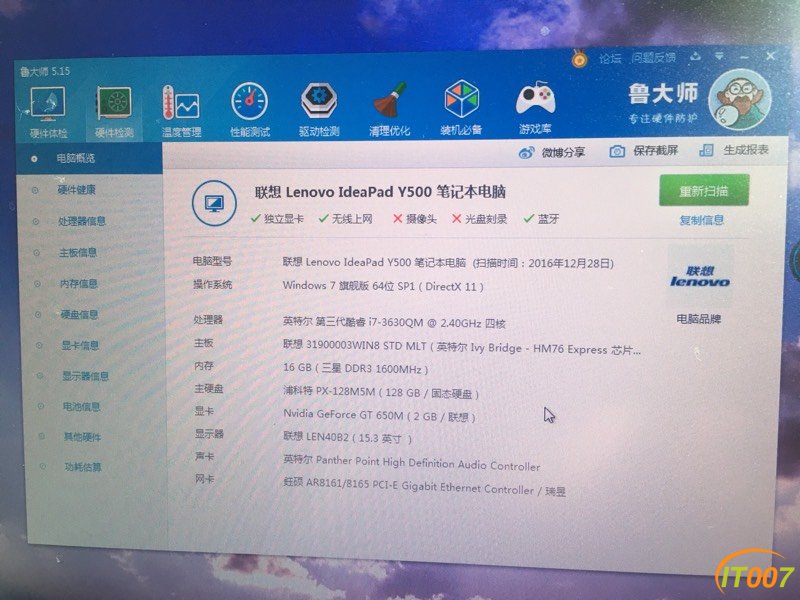Open 驱动检测 driver detection
The height and width of the screenshot is (600, 800).
click(x=319, y=109)
